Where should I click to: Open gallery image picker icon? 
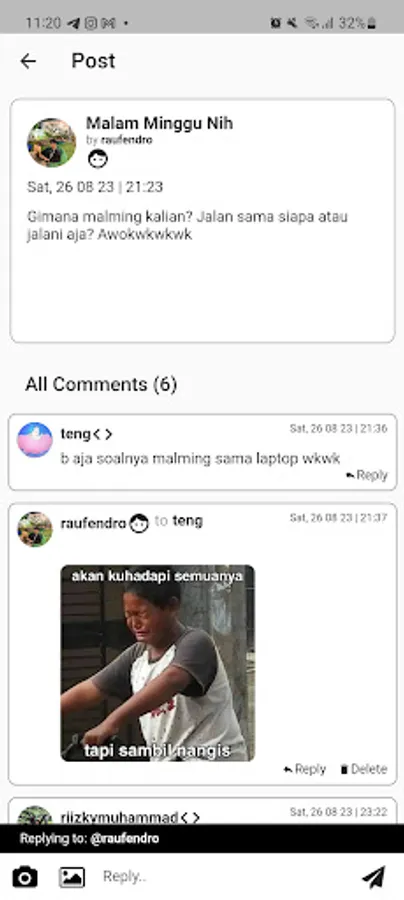72,876
